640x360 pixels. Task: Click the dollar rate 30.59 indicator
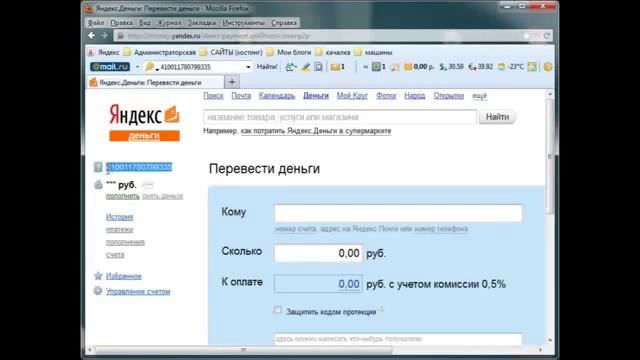pyautogui.click(x=451, y=67)
